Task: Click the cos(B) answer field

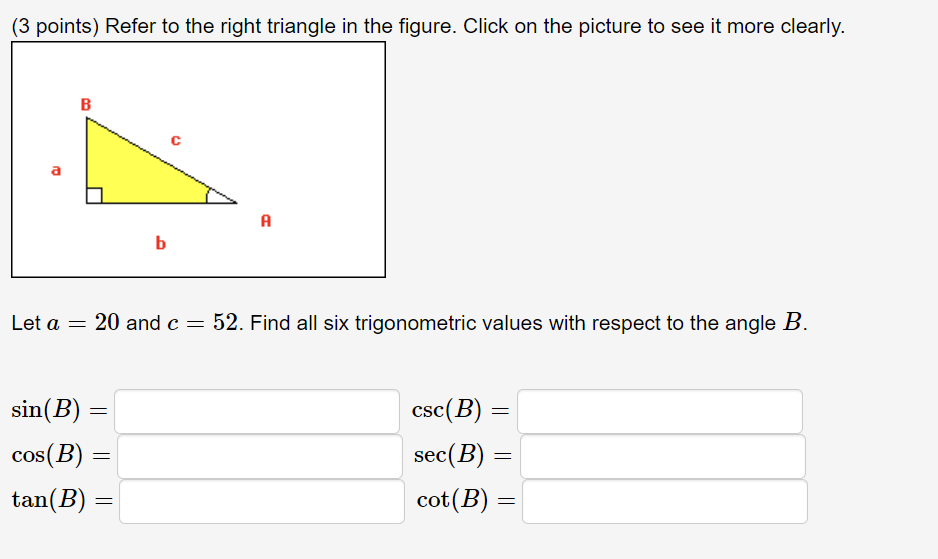Action: tap(259, 456)
